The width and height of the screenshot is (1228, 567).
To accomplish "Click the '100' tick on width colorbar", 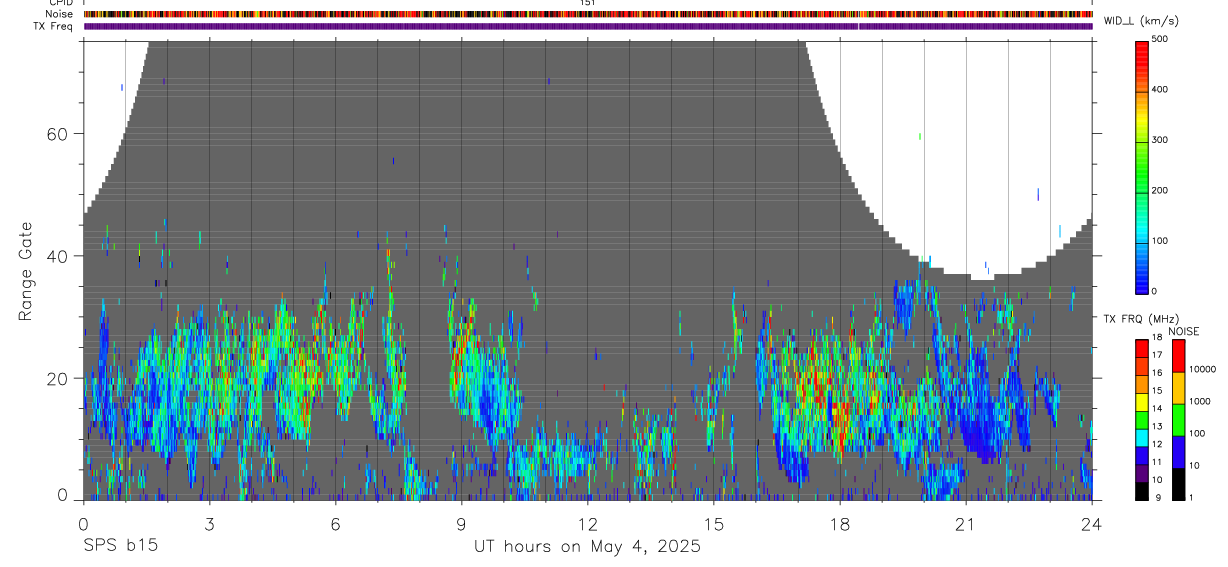I will tap(1162, 240).
